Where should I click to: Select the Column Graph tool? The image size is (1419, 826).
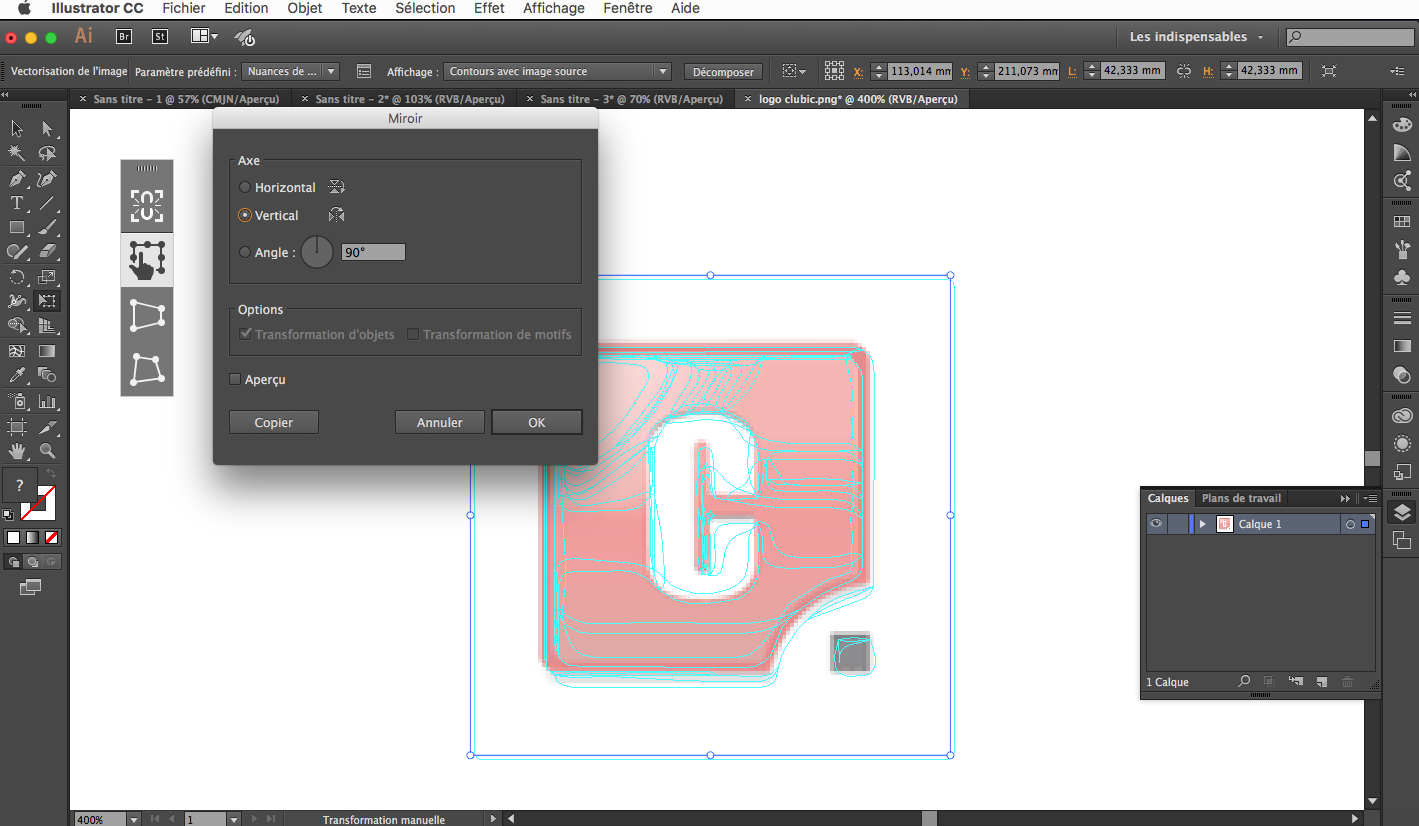(x=47, y=401)
